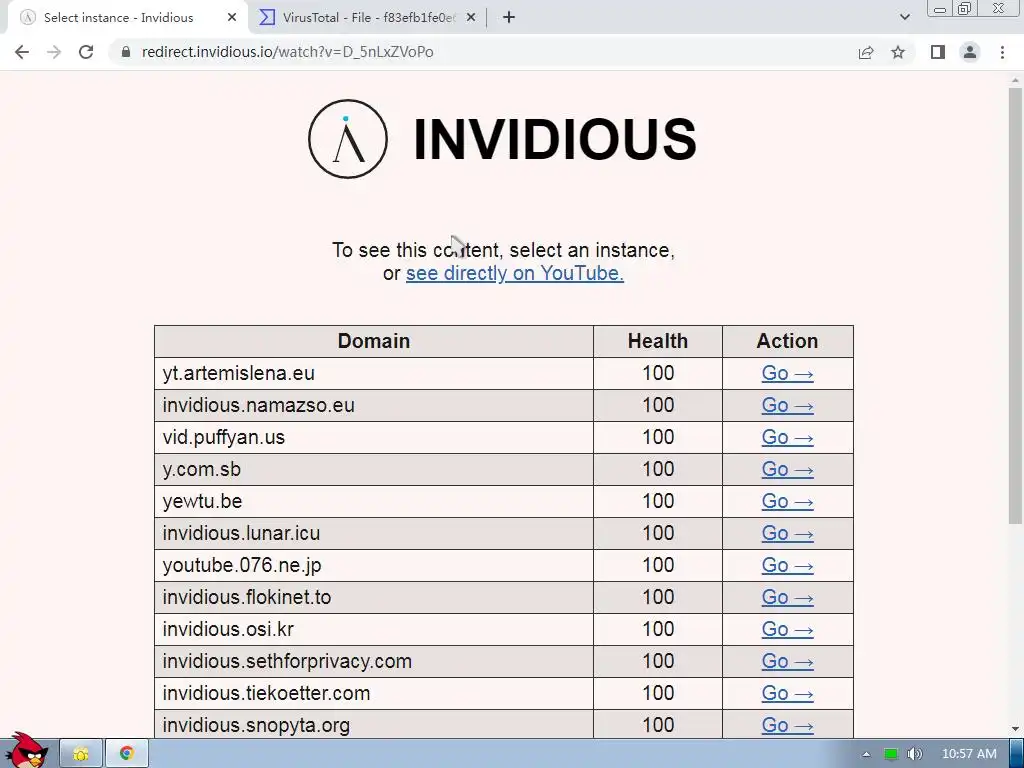Reload the current page

click(86, 52)
